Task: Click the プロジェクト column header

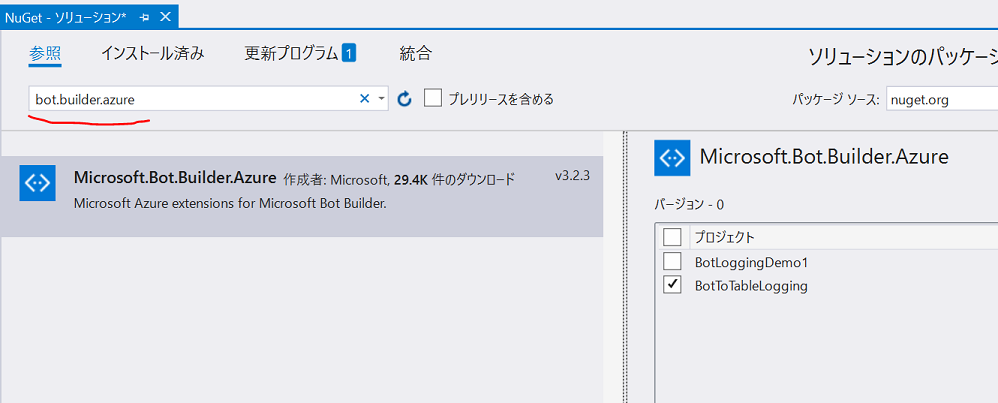Action: point(724,237)
